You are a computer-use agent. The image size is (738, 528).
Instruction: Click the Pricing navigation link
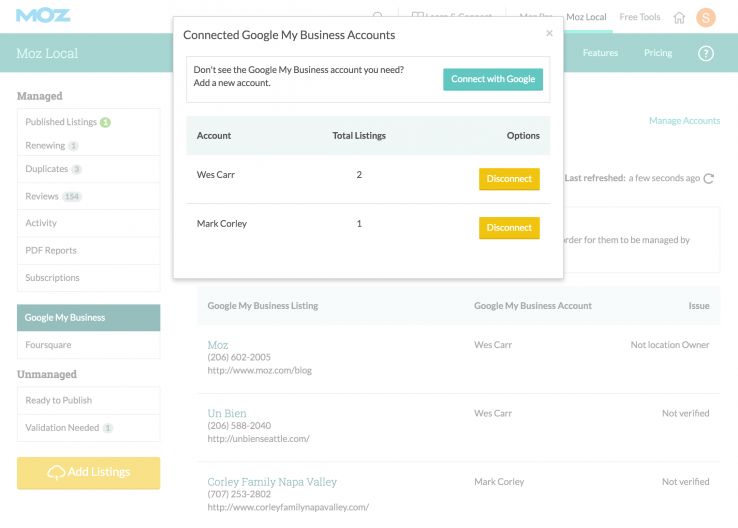658,53
